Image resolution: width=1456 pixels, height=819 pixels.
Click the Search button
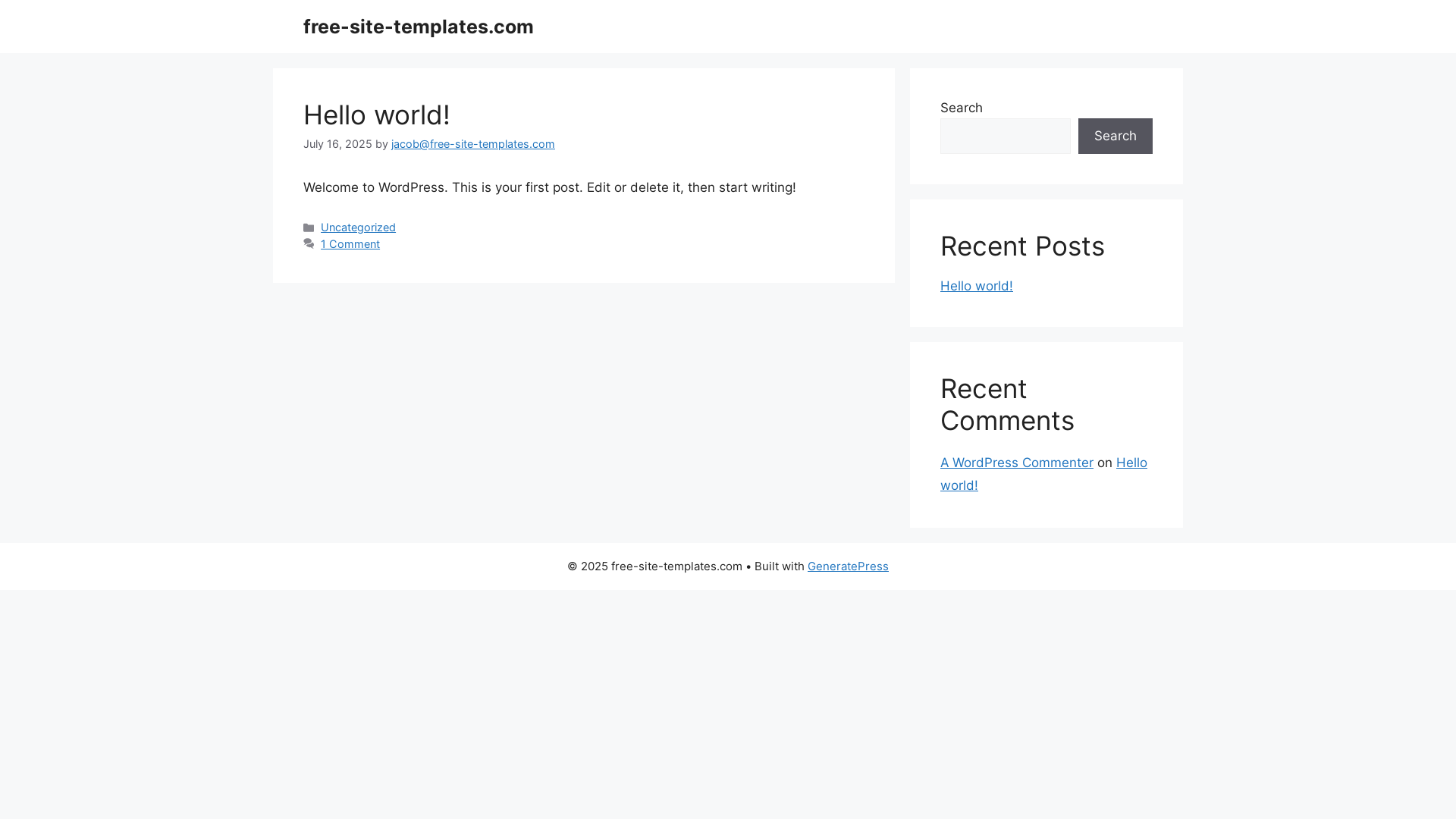click(1115, 136)
